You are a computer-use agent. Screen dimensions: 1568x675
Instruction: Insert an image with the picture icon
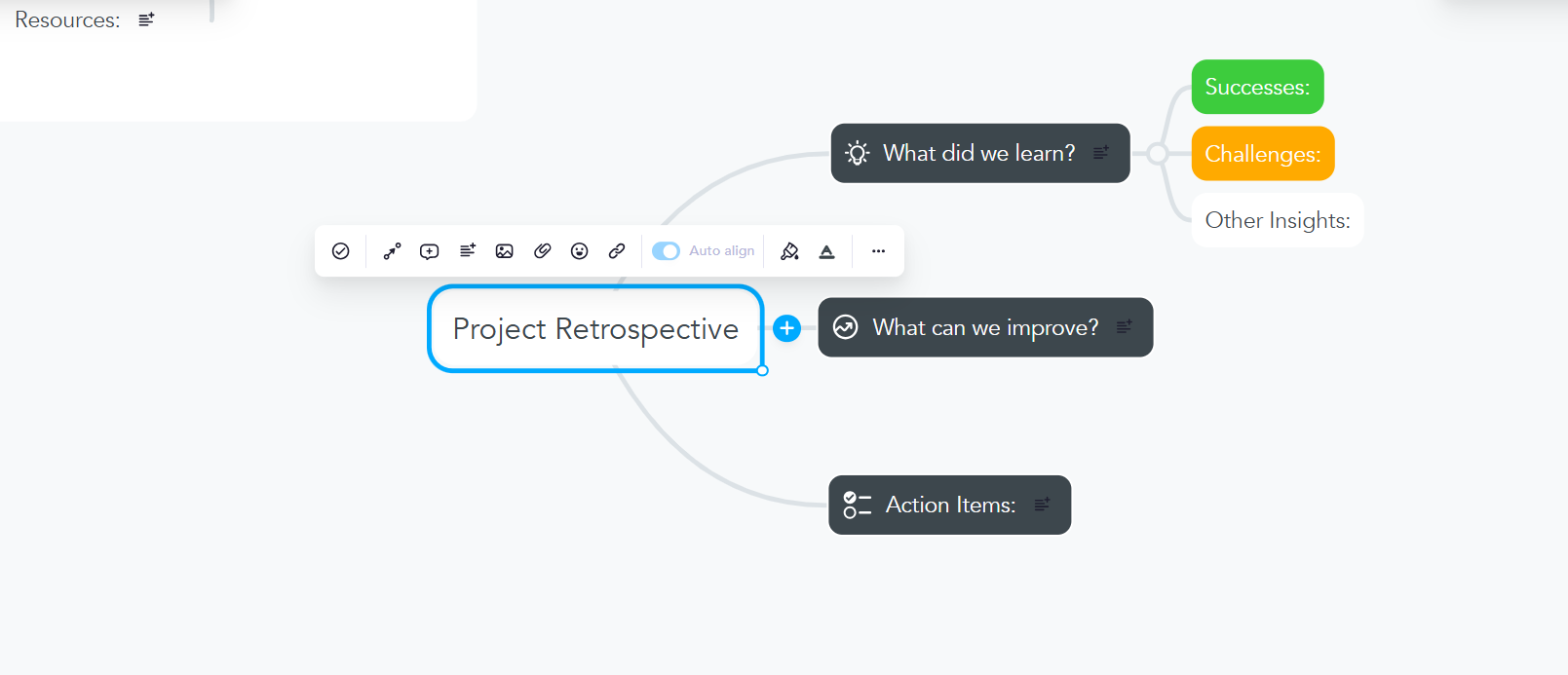click(504, 251)
